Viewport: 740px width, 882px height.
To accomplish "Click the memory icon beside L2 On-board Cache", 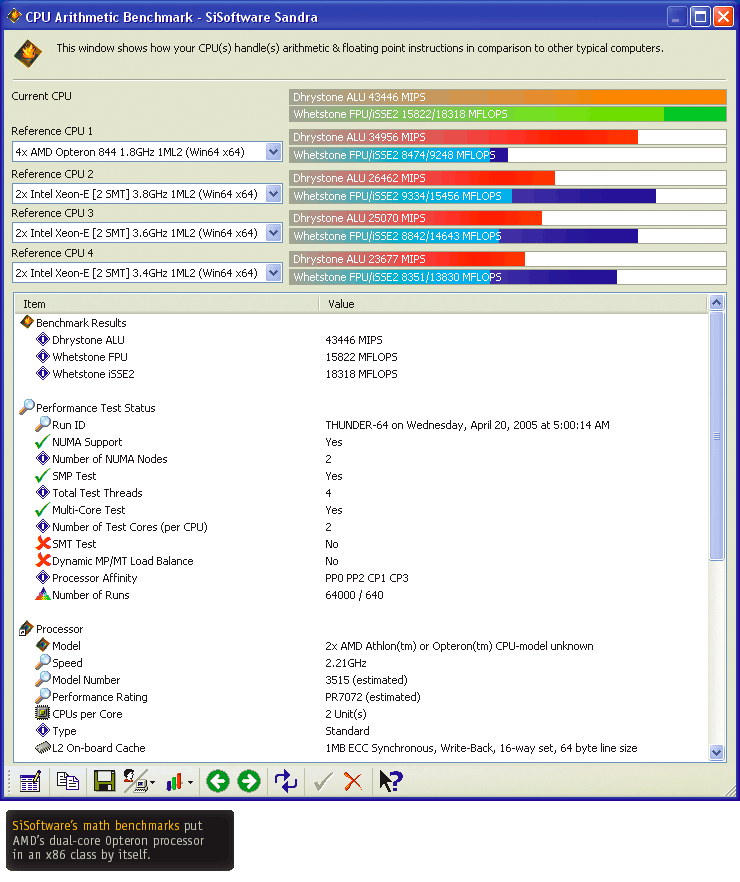I will pyautogui.click(x=43, y=748).
